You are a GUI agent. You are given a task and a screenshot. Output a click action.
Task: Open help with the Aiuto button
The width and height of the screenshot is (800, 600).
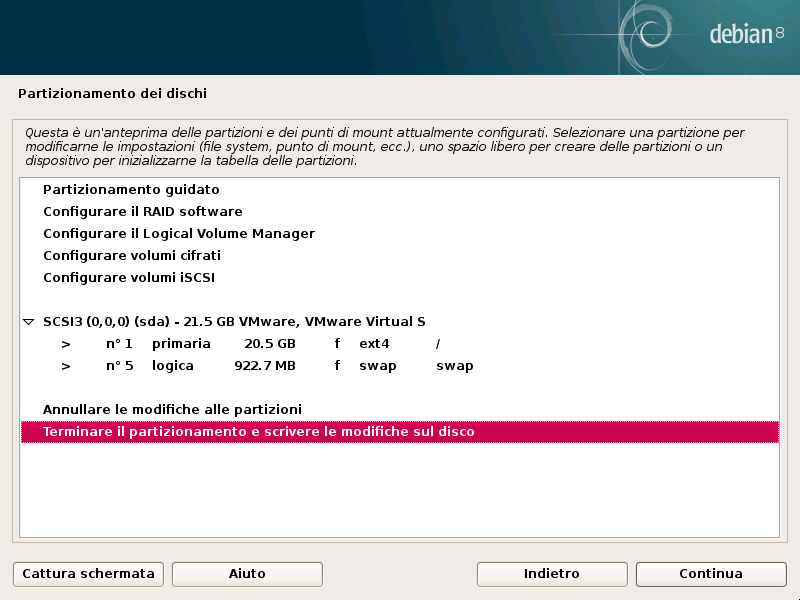pyautogui.click(x=247, y=574)
